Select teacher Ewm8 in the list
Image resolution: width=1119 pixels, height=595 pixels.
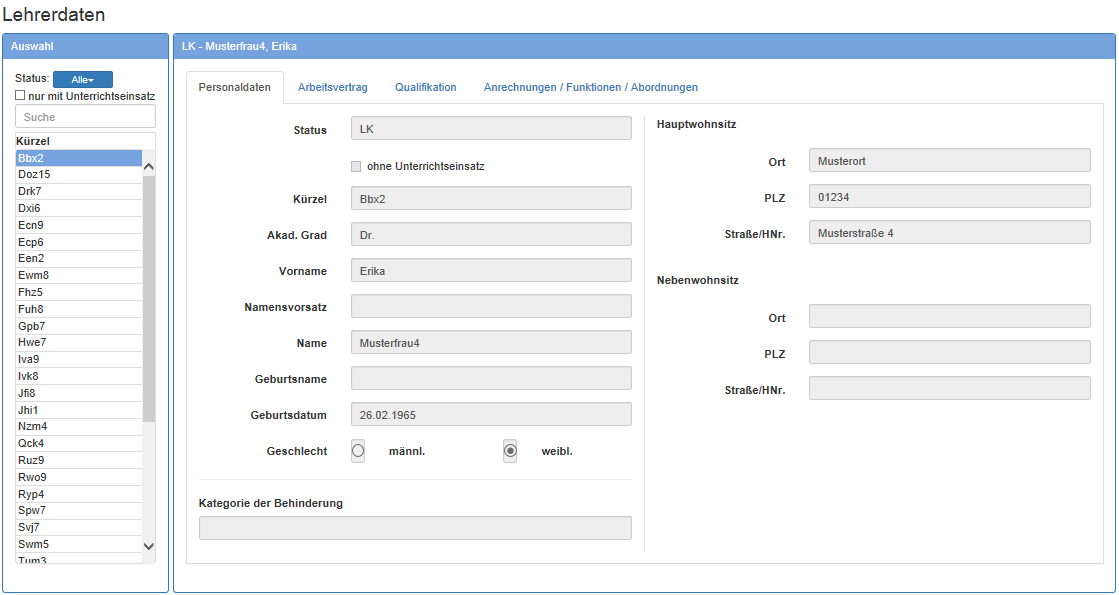[33, 275]
